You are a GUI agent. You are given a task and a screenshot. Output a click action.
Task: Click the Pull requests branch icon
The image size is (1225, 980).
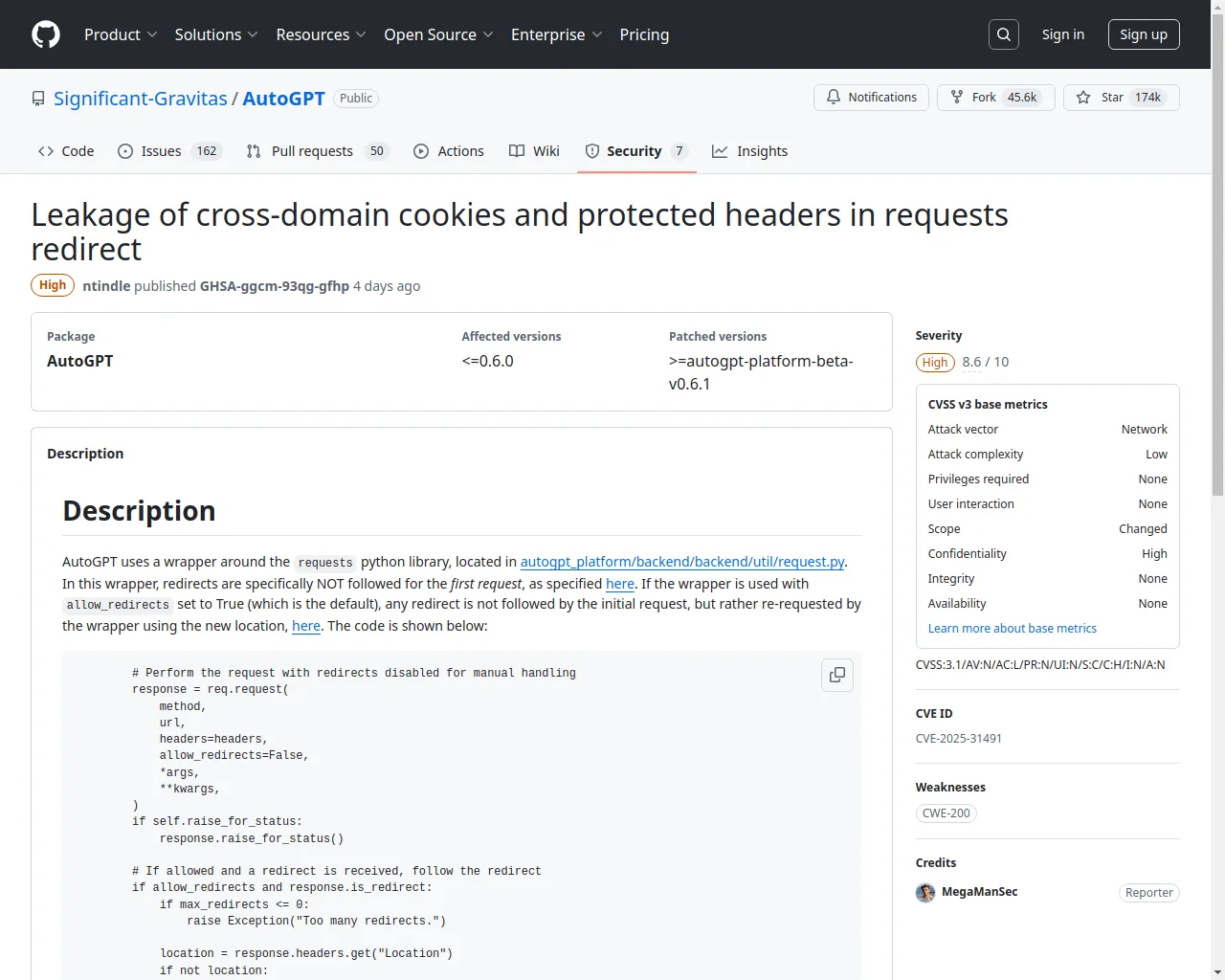pos(254,151)
